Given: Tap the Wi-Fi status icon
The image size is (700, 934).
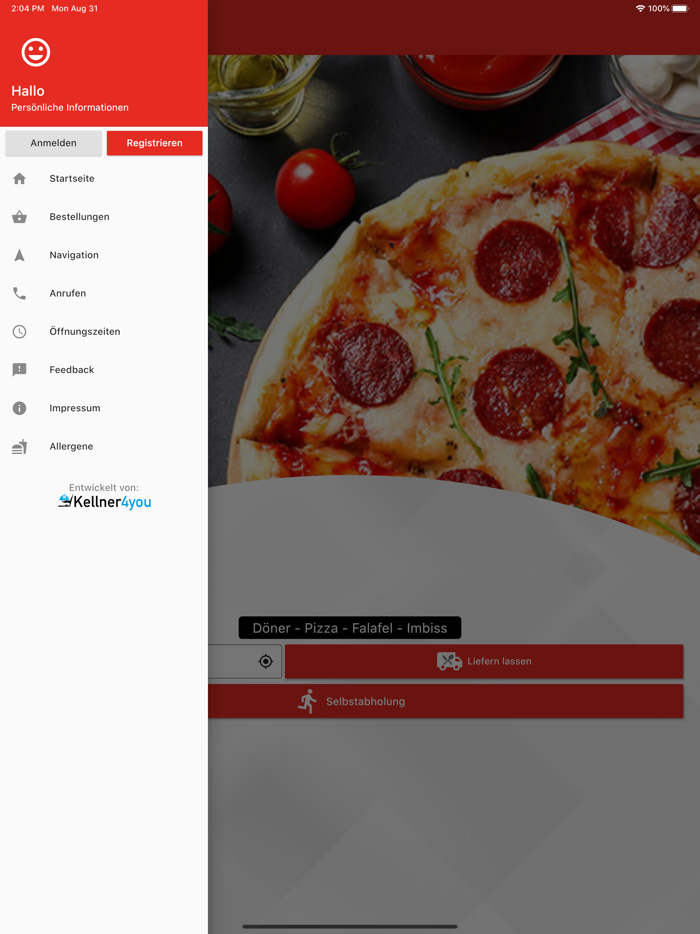Looking at the screenshot, I should [640, 8].
